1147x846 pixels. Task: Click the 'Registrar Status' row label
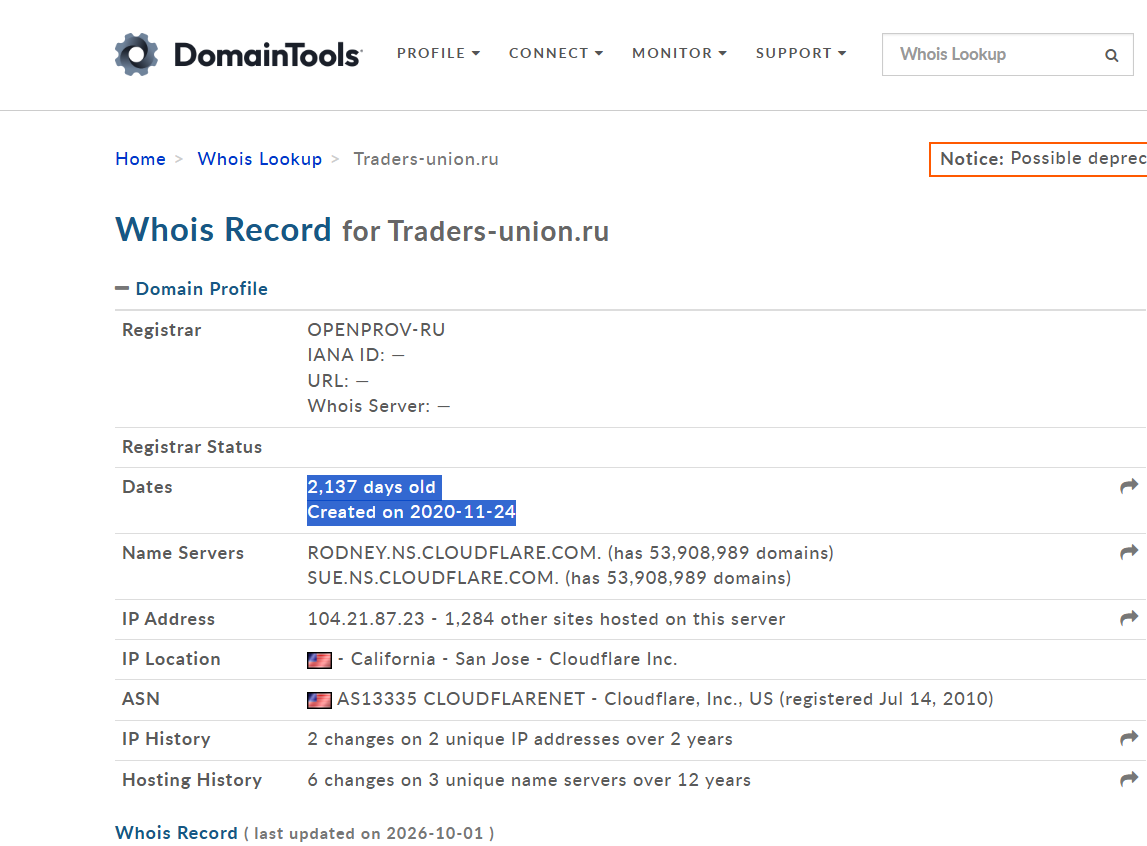192,447
